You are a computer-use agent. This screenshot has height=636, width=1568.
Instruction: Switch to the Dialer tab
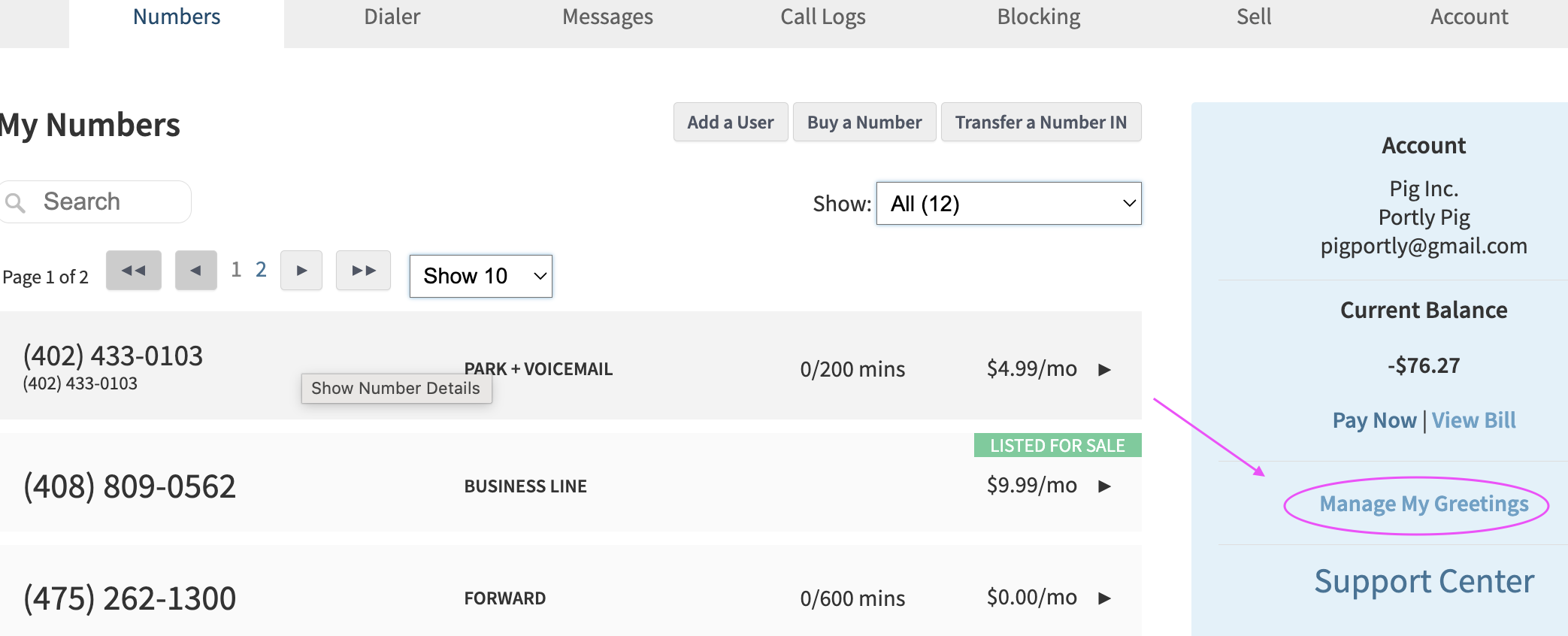(392, 17)
